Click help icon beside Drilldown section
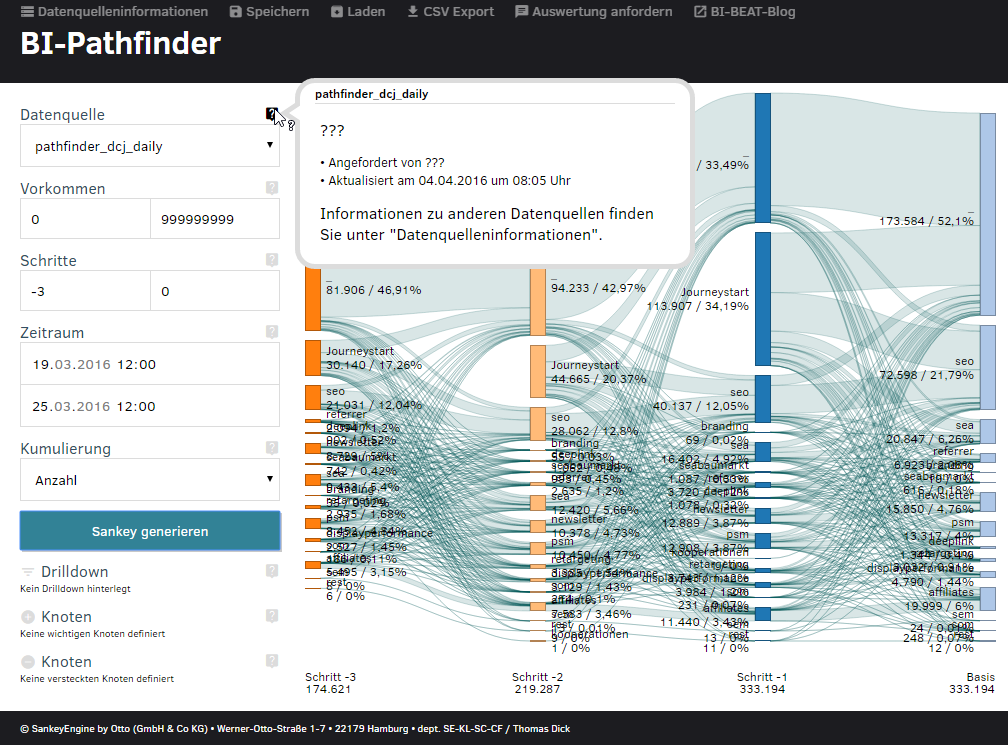Screen dimensions: 1008x745 pos(271,571)
